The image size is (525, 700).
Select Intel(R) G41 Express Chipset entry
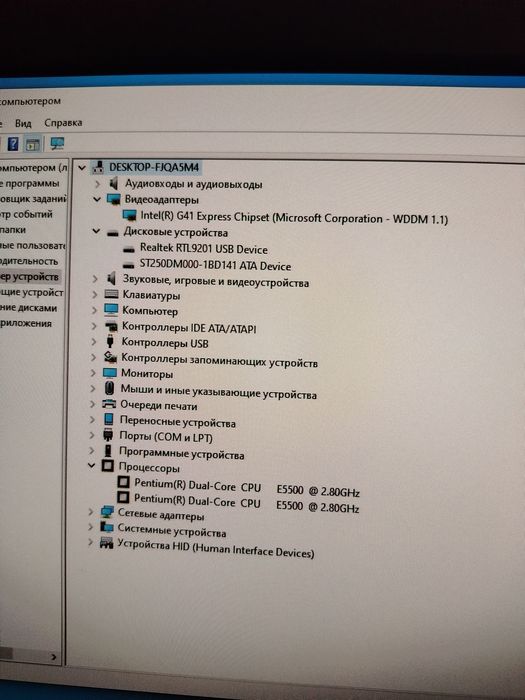pos(294,218)
